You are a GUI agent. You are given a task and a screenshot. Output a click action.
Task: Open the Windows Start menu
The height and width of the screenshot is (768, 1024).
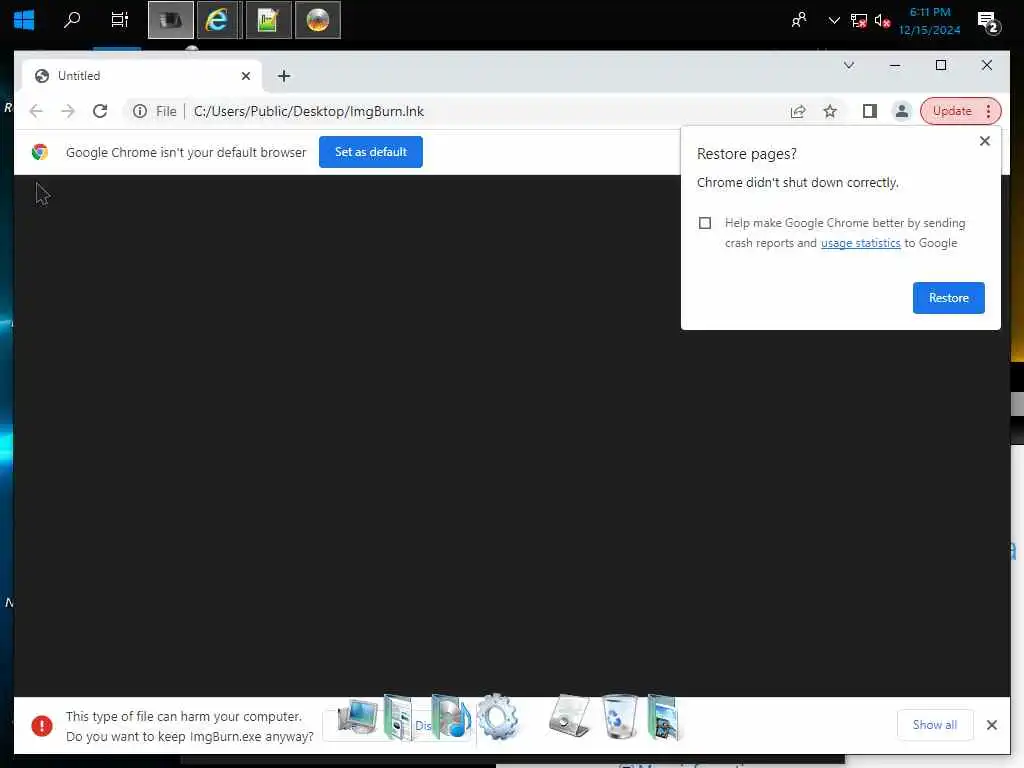[24, 20]
